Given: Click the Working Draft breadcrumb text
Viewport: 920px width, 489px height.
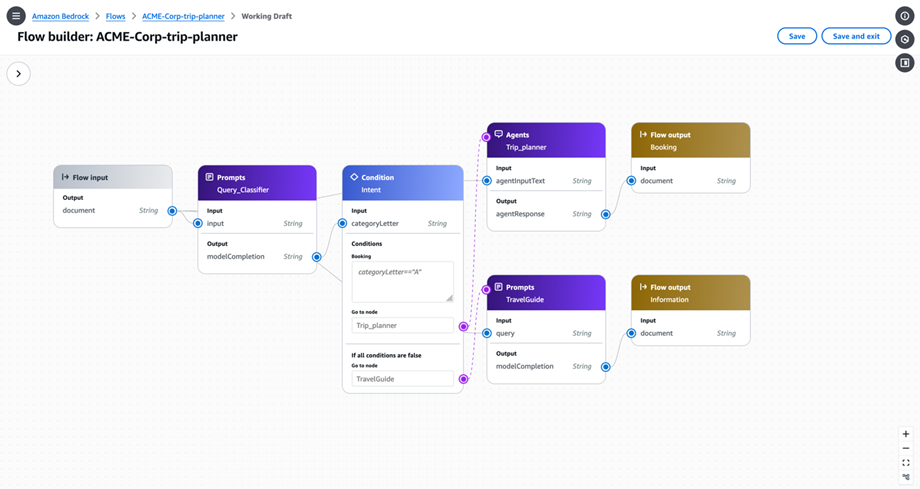Looking at the screenshot, I should coord(266,16).
